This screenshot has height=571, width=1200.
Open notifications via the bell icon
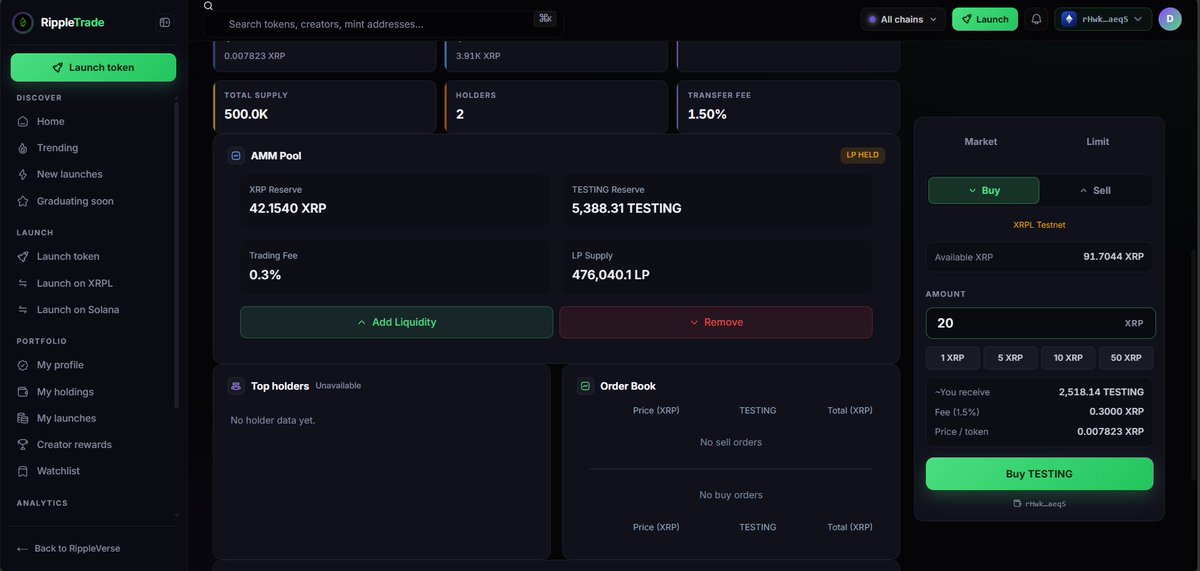[1036, 19]
